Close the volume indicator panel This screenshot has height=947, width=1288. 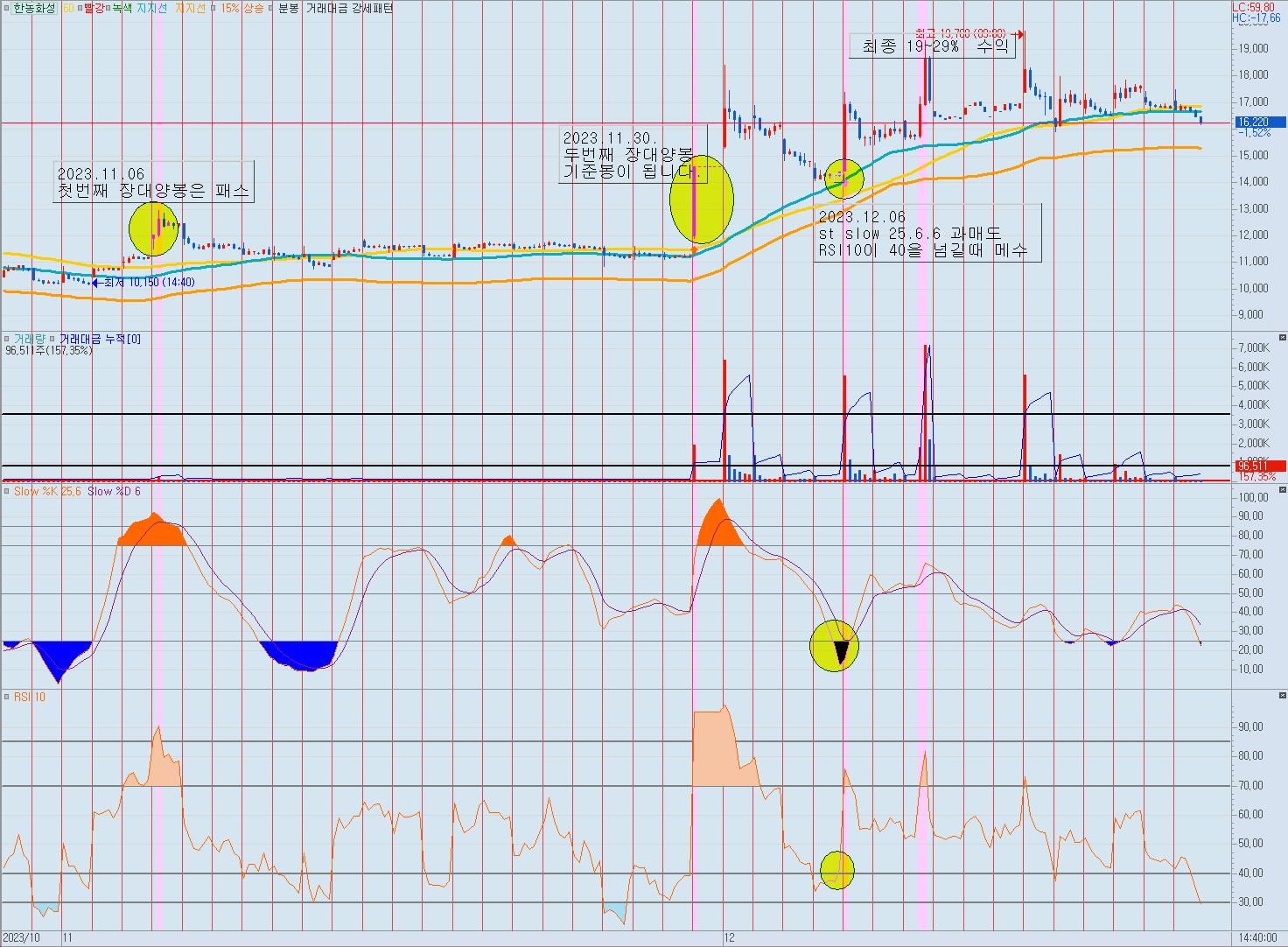click(1283, 337)
